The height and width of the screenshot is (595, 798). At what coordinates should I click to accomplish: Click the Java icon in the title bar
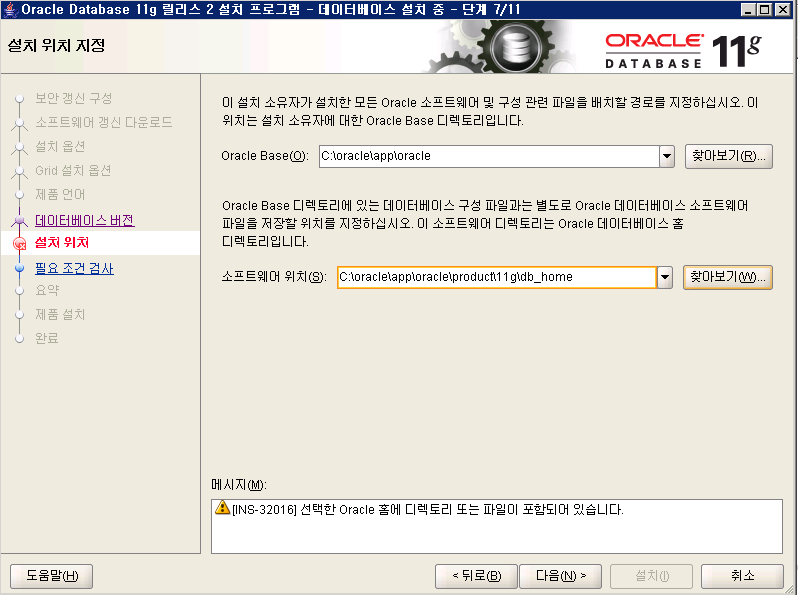coord(10,9)
